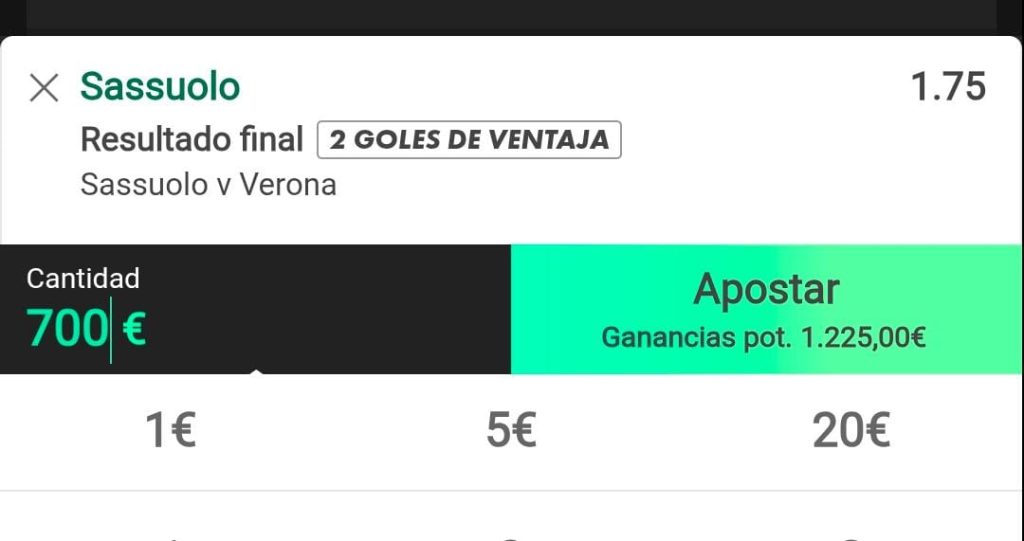Click the small pointer triangle under the stake field

257,371
